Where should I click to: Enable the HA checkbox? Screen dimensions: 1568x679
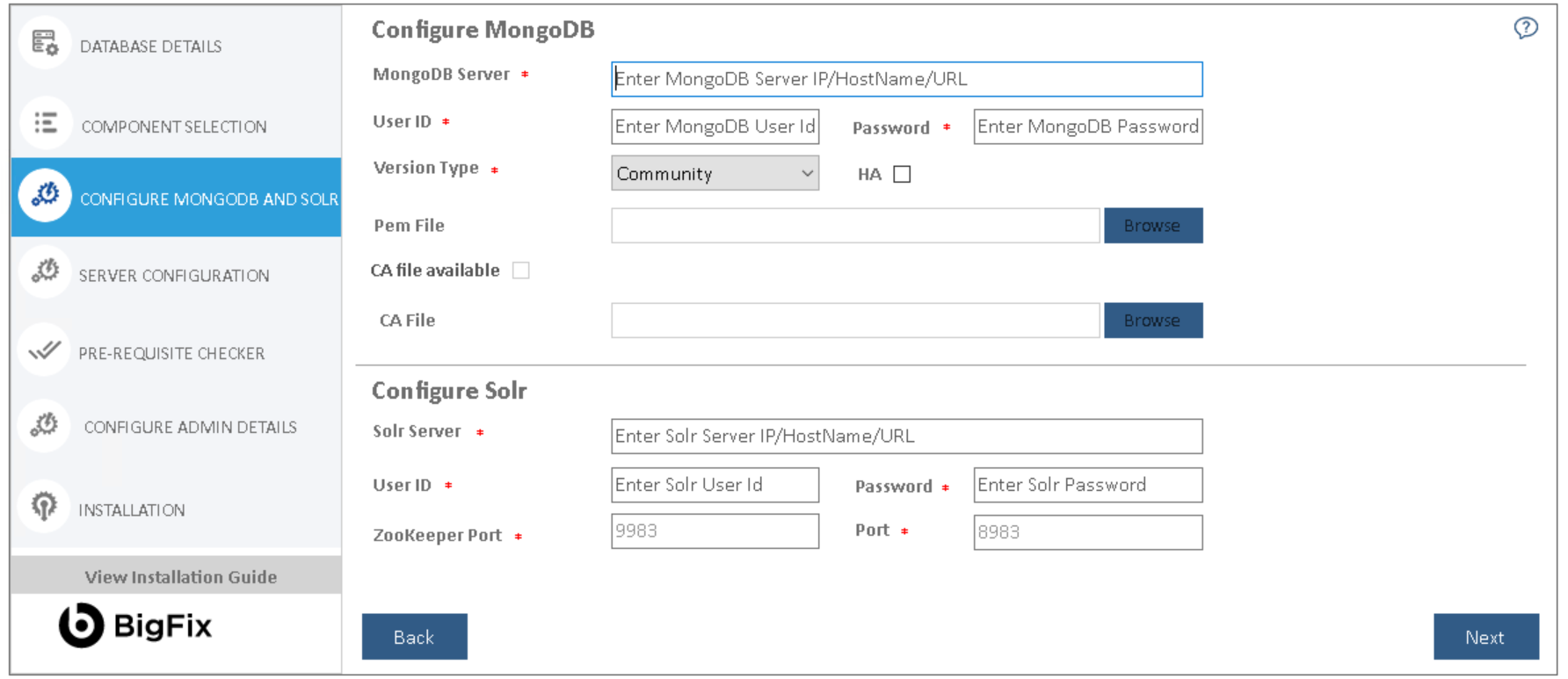click(902, 174)
